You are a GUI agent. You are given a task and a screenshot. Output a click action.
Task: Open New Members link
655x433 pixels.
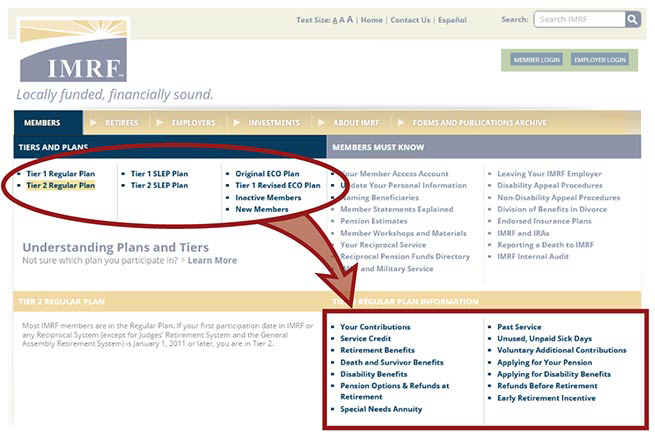pyautogui.click(x=262, y=209)
